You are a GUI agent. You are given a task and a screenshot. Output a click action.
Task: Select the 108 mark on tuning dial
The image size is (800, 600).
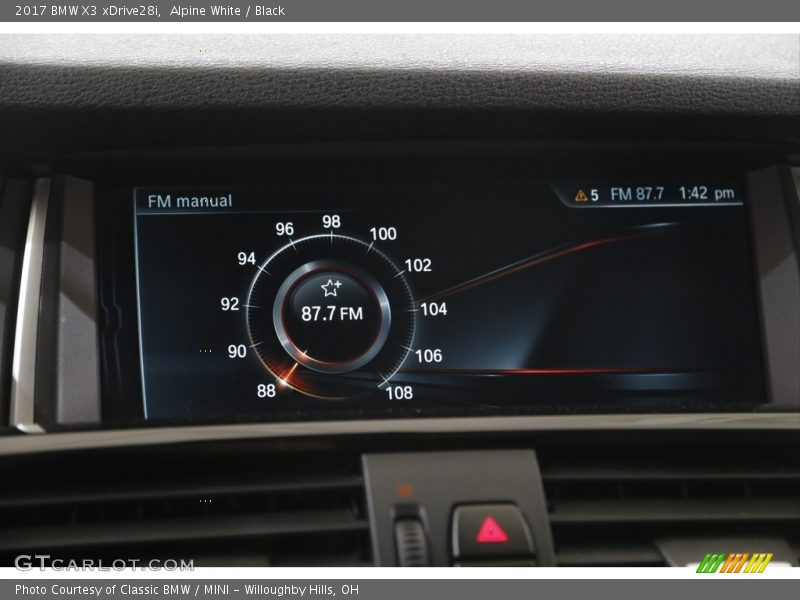pos(399,393)
